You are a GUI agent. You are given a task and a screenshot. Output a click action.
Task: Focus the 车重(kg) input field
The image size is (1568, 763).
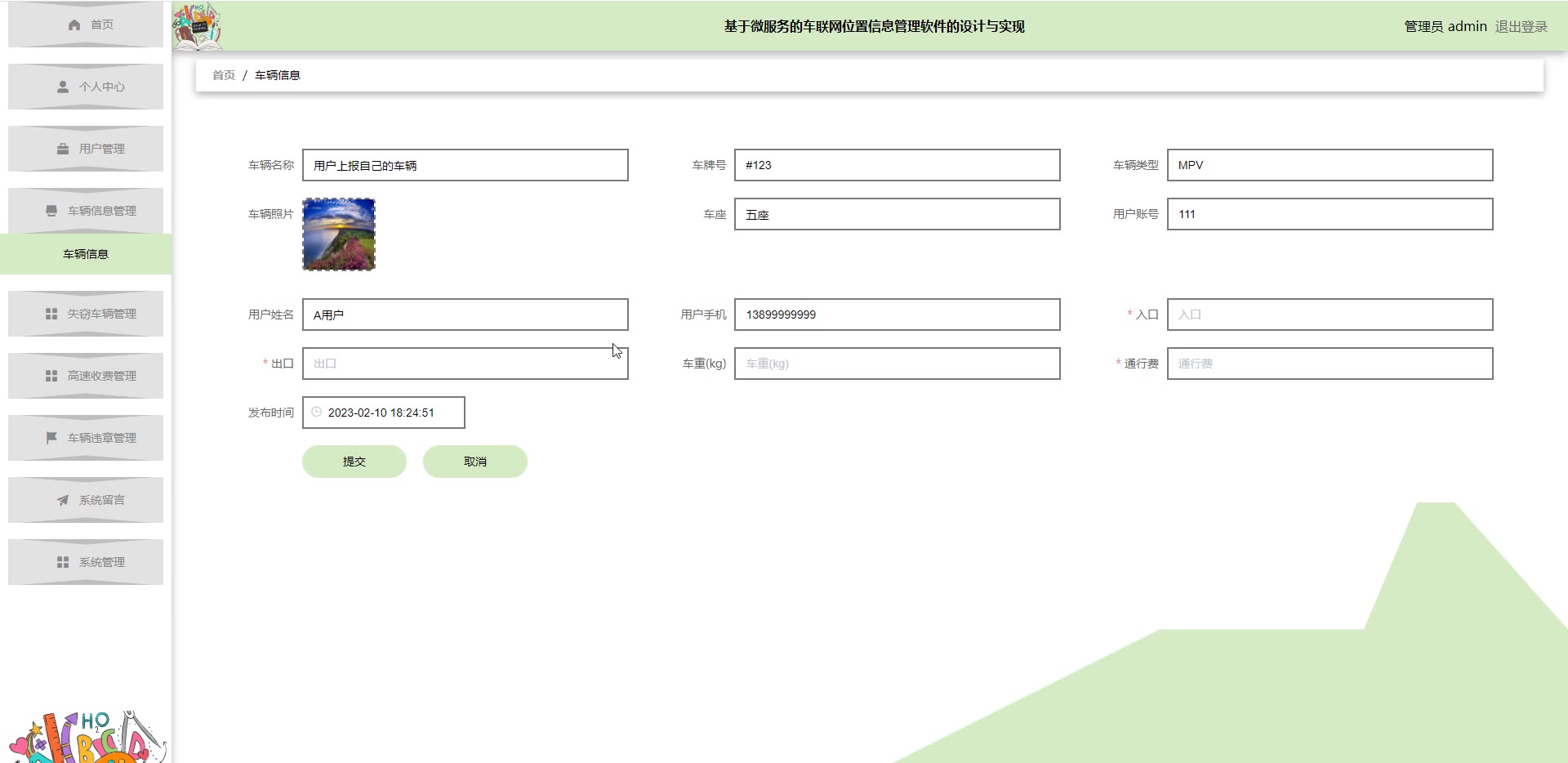coord(898,364)
